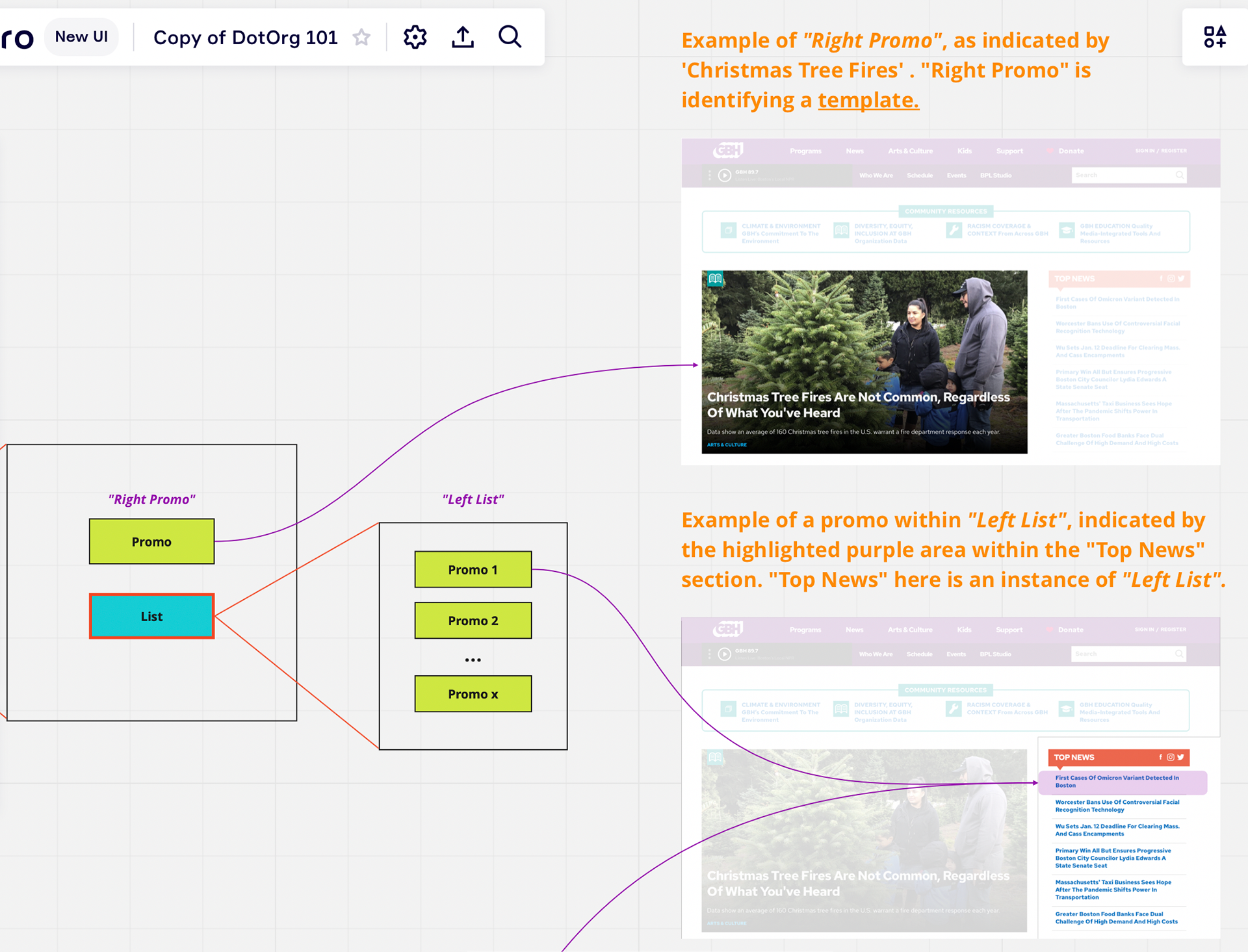Image resolution: width=1248 pixels, height=952 pixels.
Task: Open board search magnifier
Action: (x=510, y=37)
